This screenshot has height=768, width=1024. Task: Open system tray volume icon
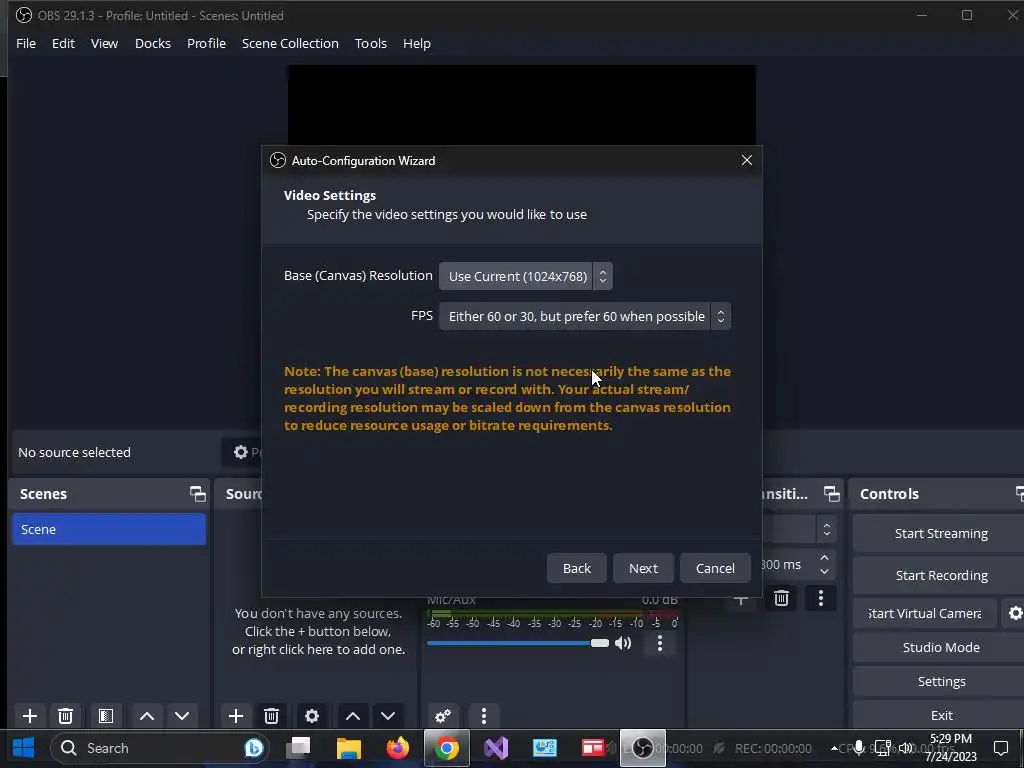click(x=905, y=748)
